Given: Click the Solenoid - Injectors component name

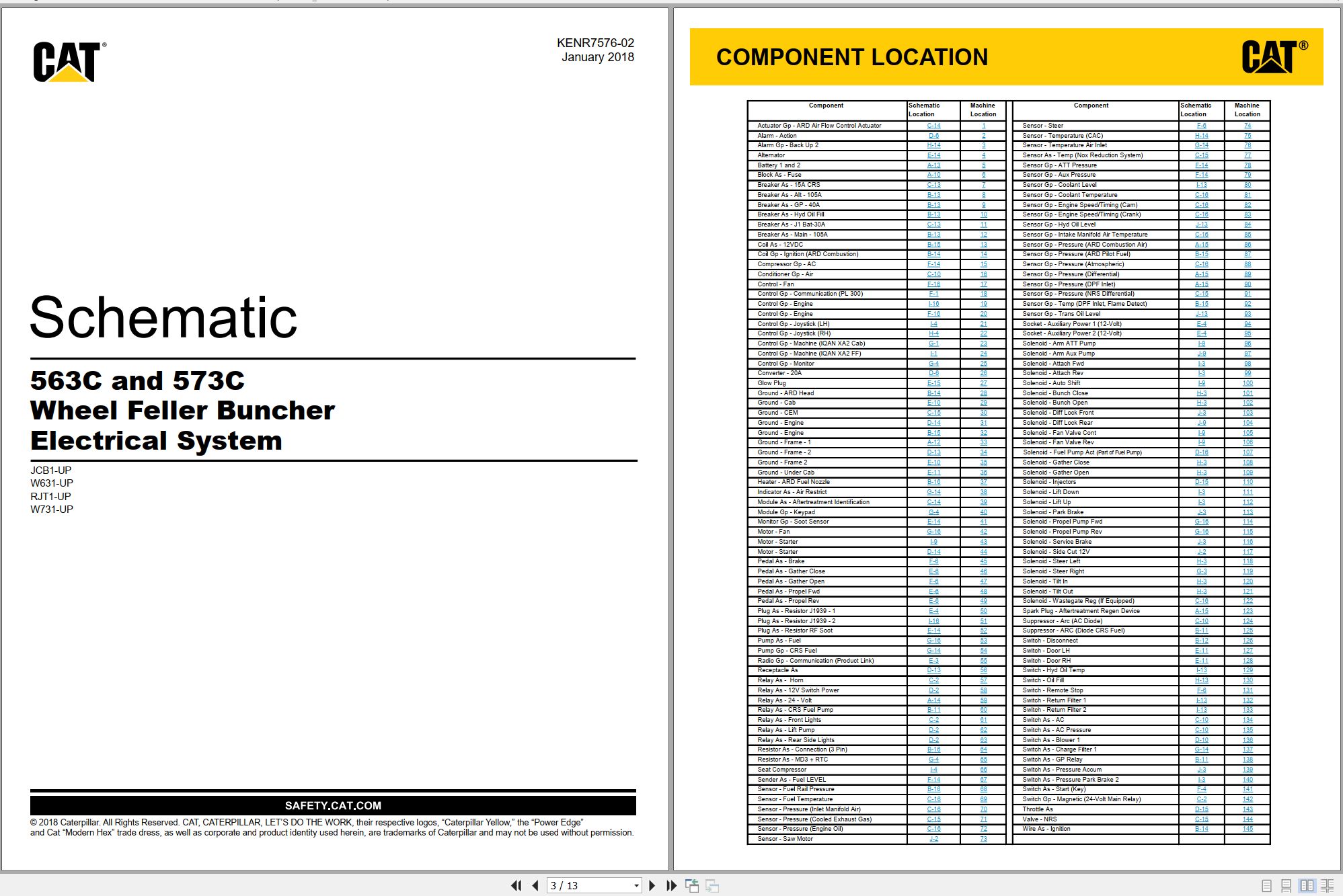Looking at the screenshot, I should 1049,482.
